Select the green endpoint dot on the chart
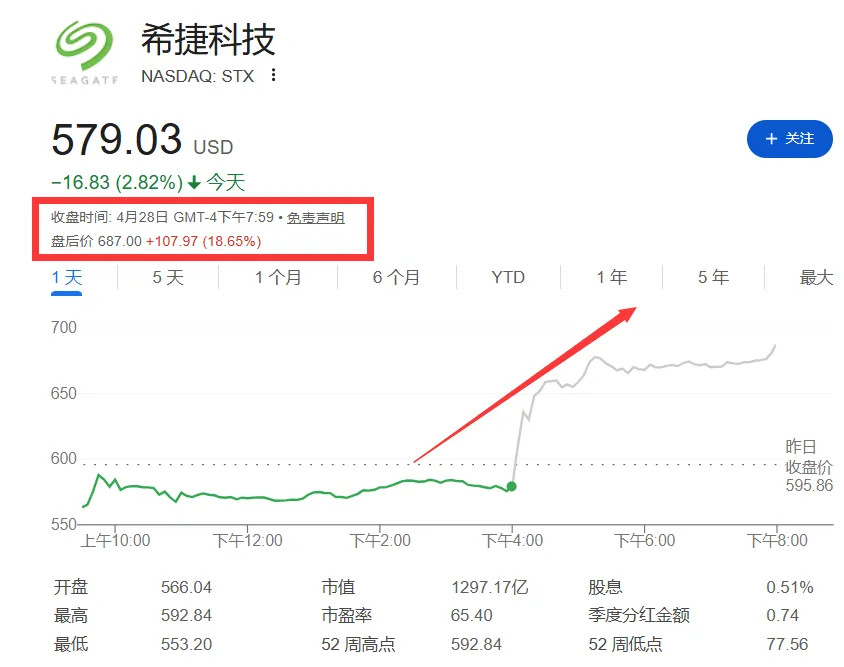The width and height of the screenshot is (844, 667). click(x=510, y=485)
